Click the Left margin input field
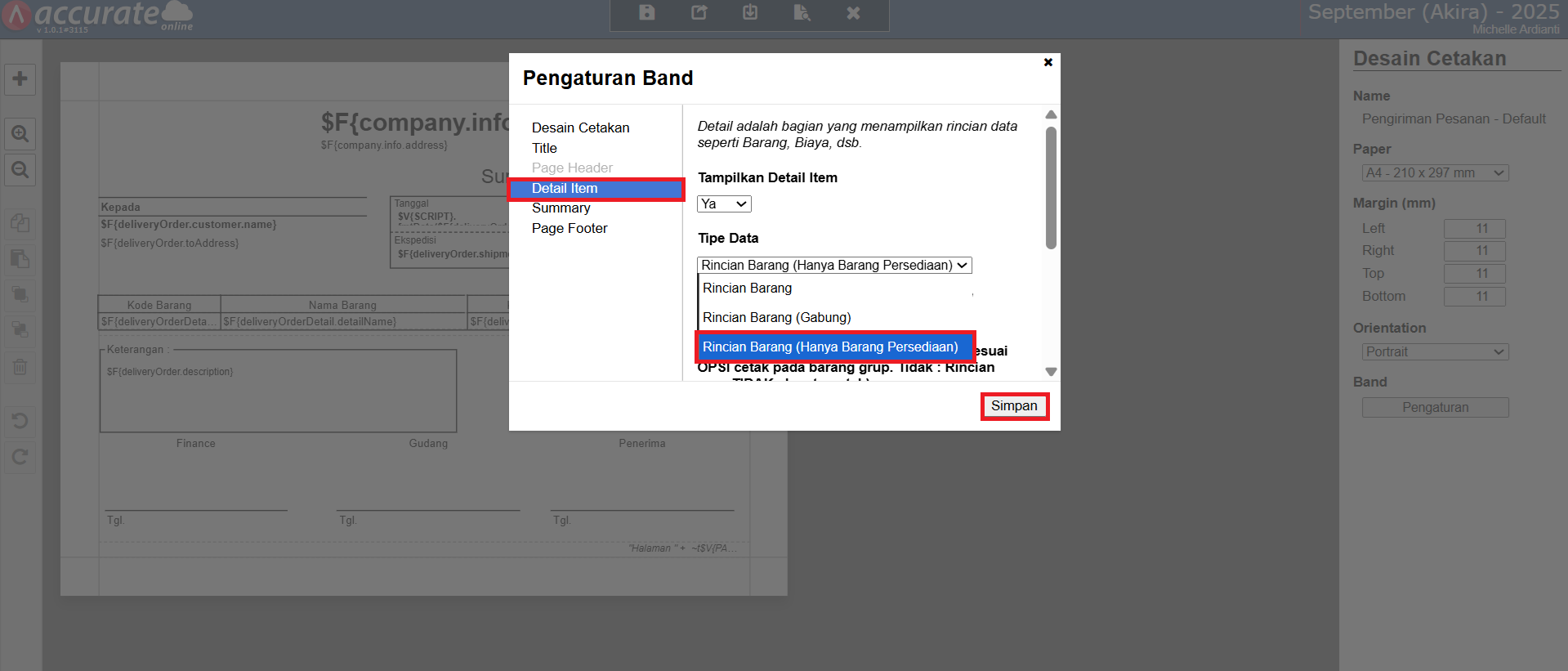This screenshot has height=671, width=1568. tap(1474, 229)
